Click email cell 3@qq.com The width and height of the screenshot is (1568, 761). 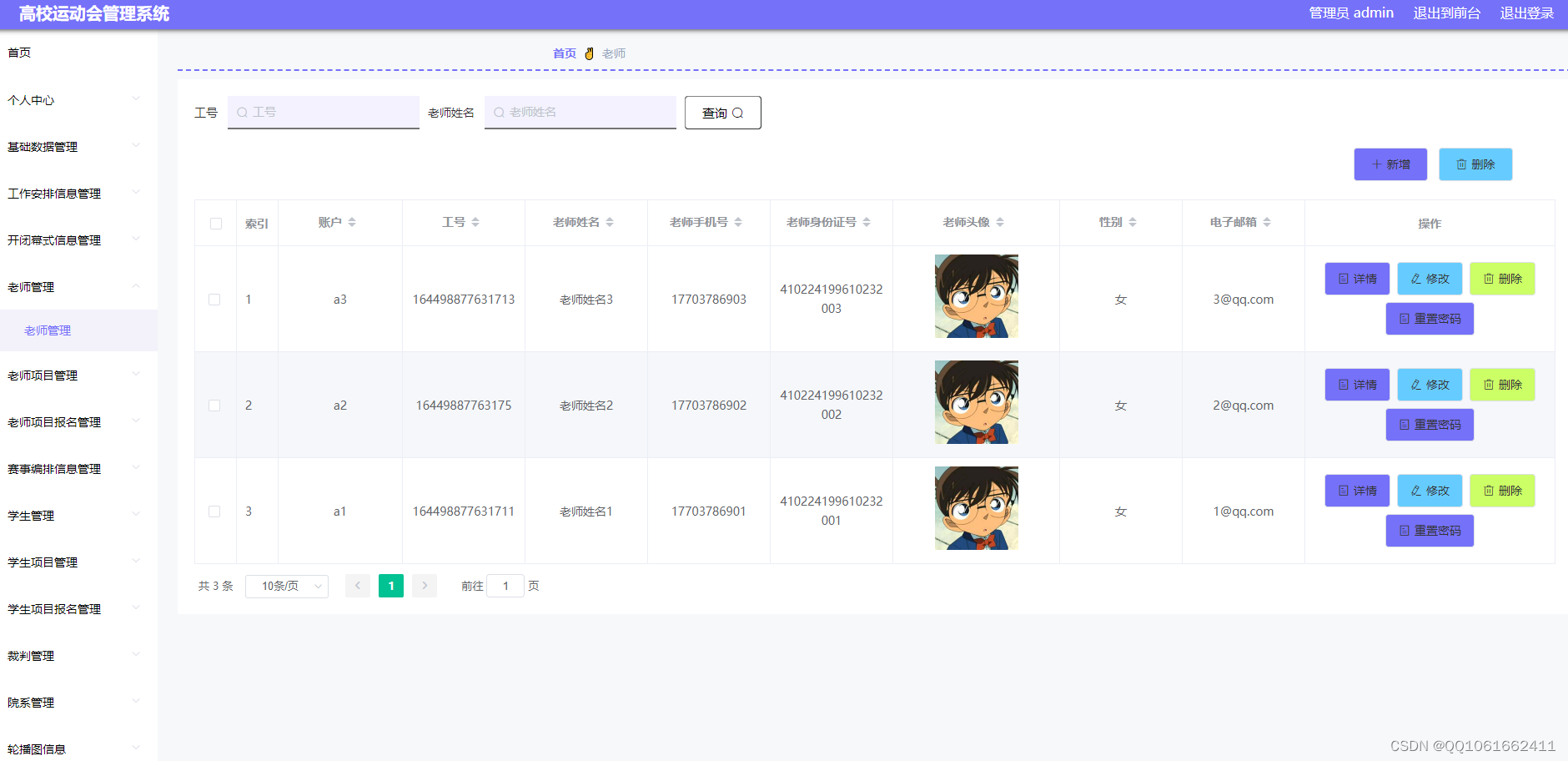[x=1243, y=300]
